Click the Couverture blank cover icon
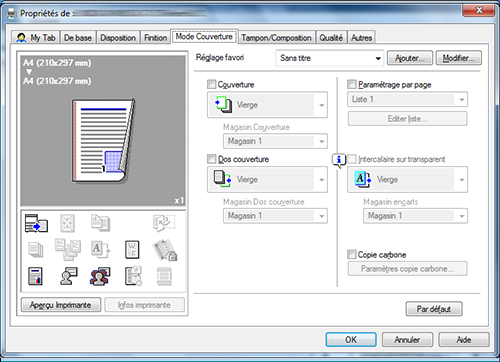Viewport: 500px width, 362px height. coord(224,104)
